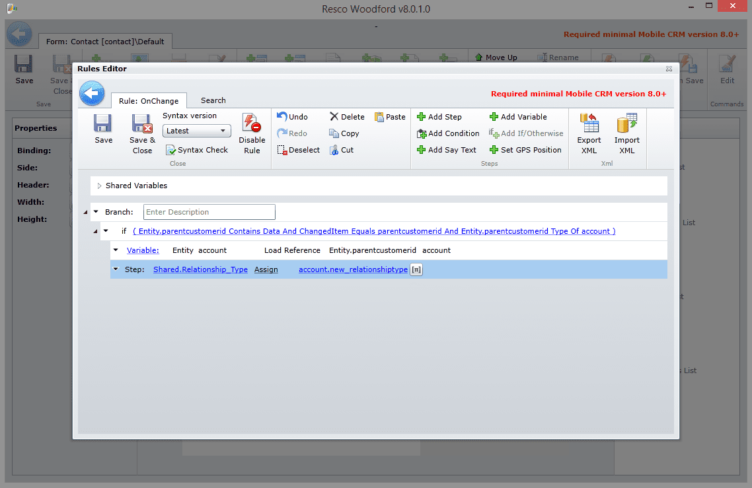Export the rule to XML
This screenshot has height=488, width=752.
(x=589, y=132)
